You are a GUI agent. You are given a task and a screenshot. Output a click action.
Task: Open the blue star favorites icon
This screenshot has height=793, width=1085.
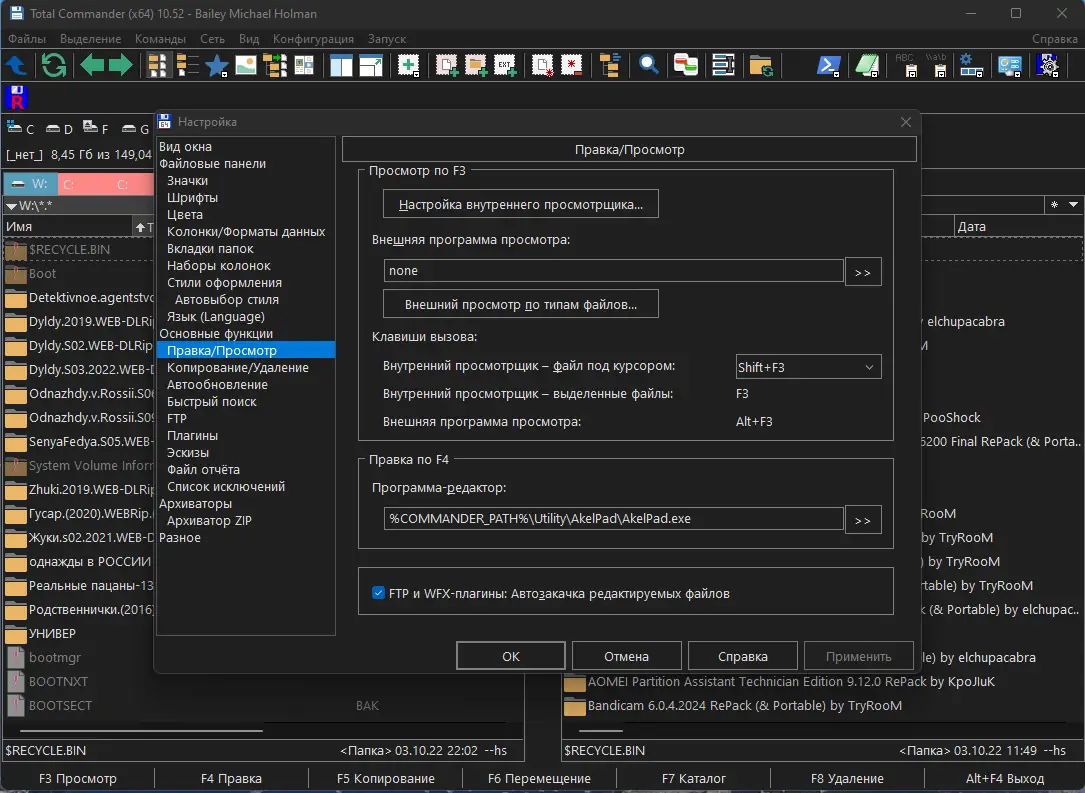click(217, 66)
